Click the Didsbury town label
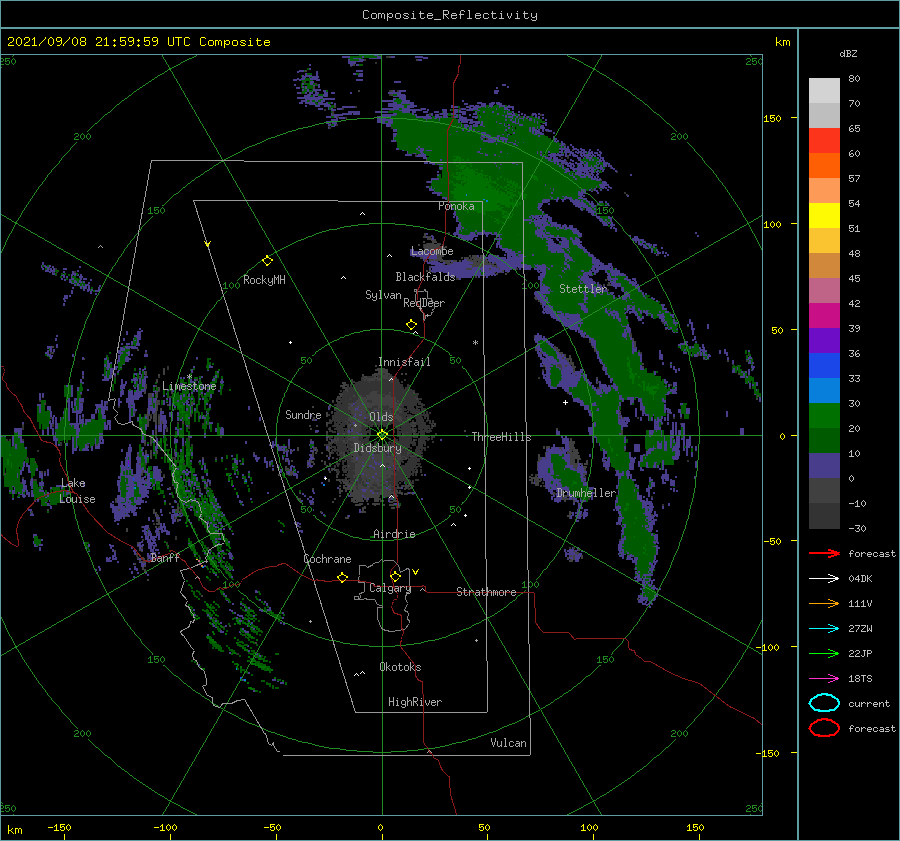Image resolution: width=900 pixels, height=841 pixels. pyautogui.click(x=377, y=448)
